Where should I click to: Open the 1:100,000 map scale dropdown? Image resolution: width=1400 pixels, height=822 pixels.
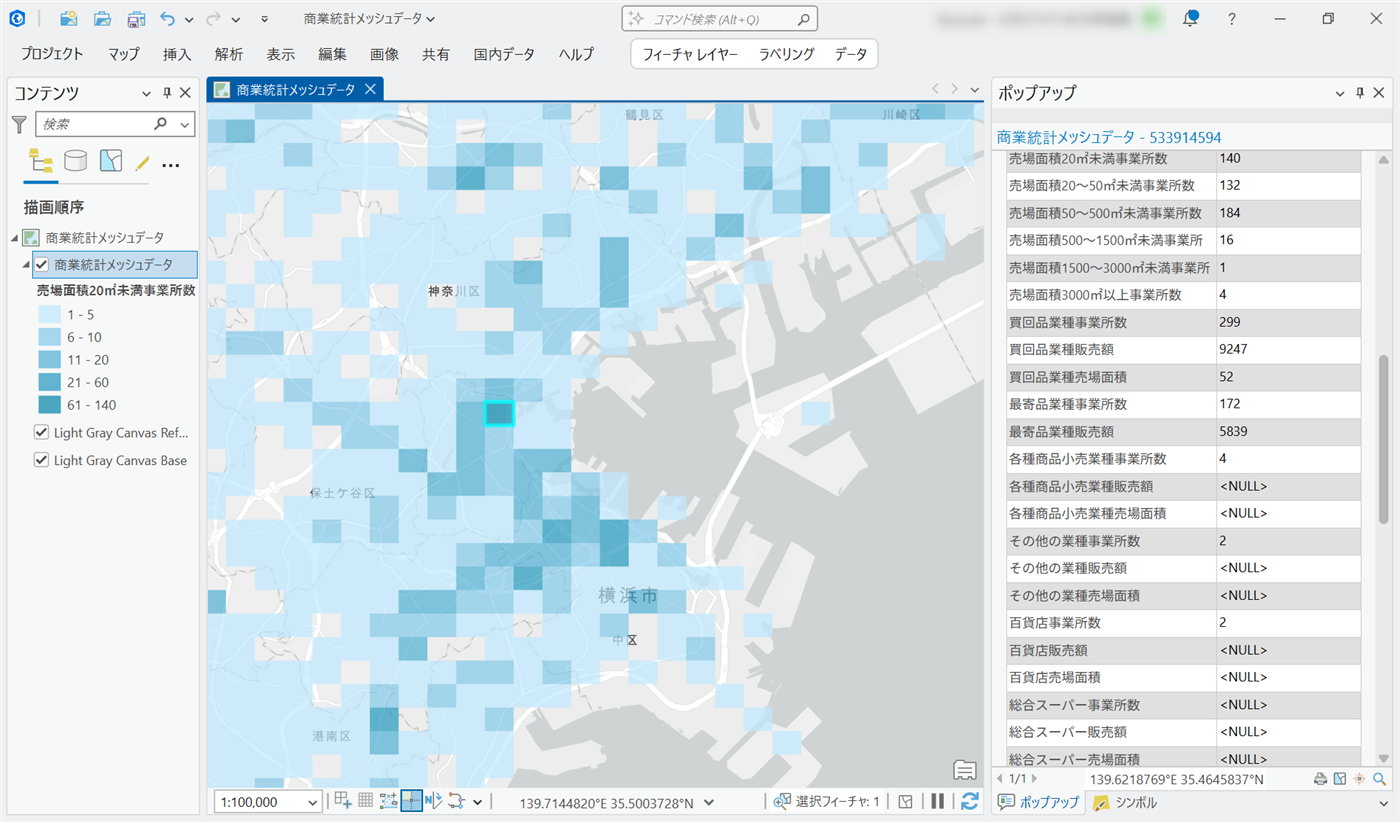tap(313, 802)
